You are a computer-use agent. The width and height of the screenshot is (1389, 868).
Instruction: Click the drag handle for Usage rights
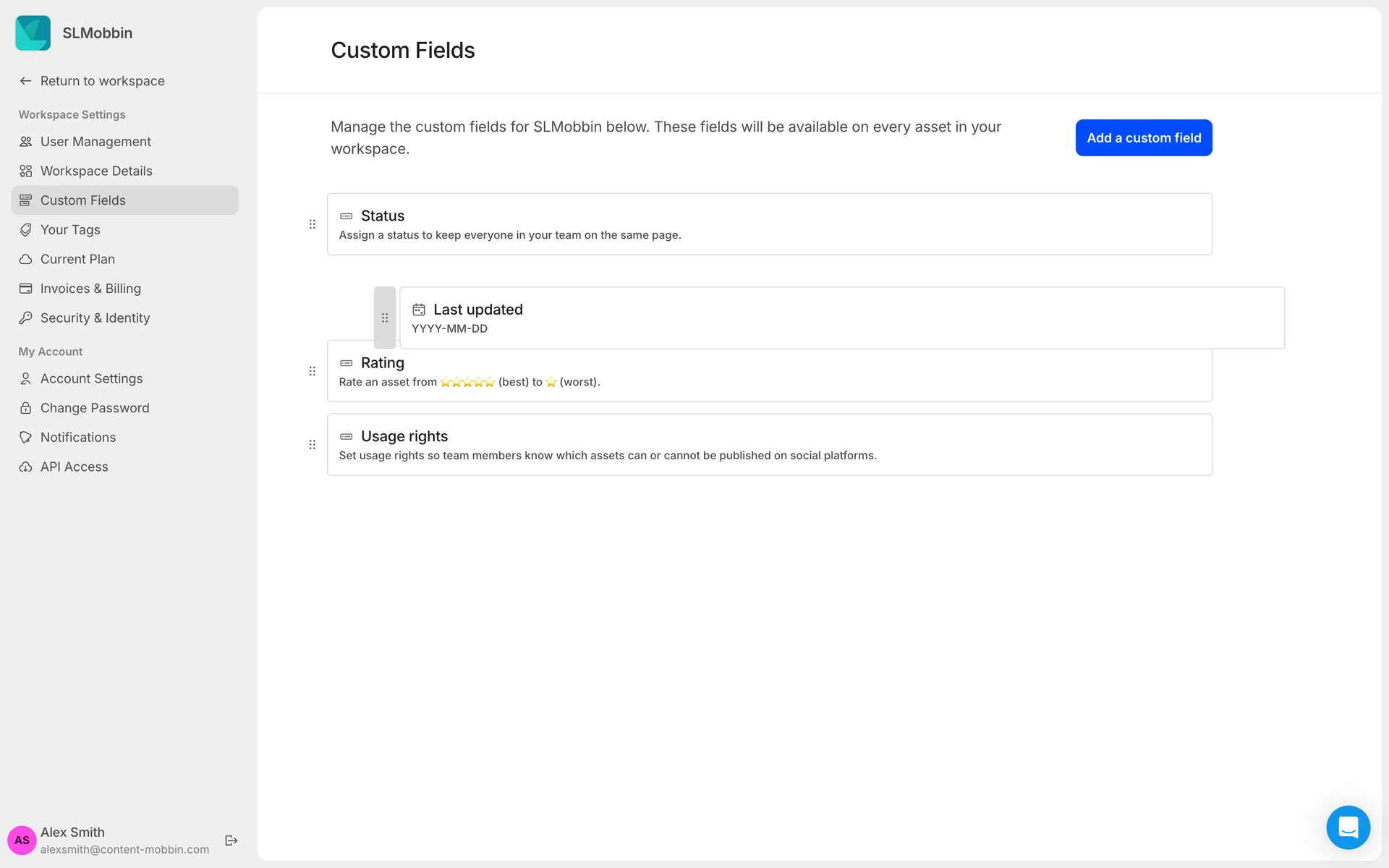click(313, 445)
